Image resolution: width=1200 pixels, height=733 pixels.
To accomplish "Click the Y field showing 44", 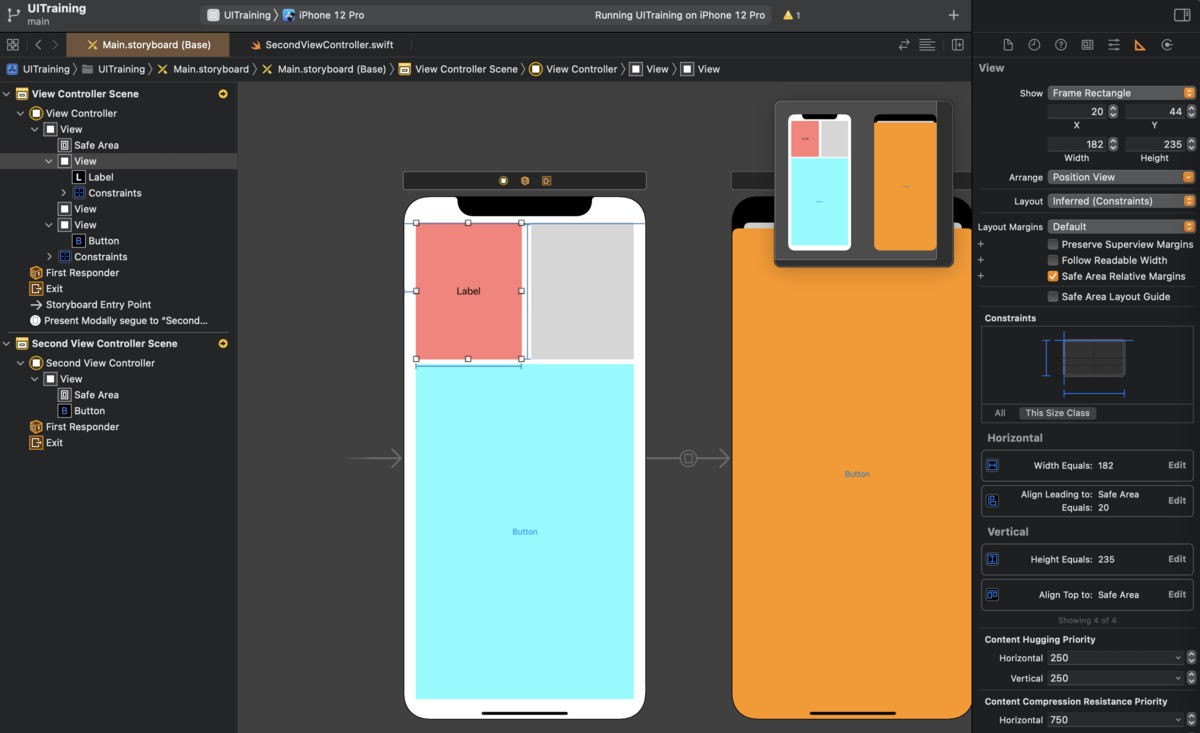I will (1154, 112).
